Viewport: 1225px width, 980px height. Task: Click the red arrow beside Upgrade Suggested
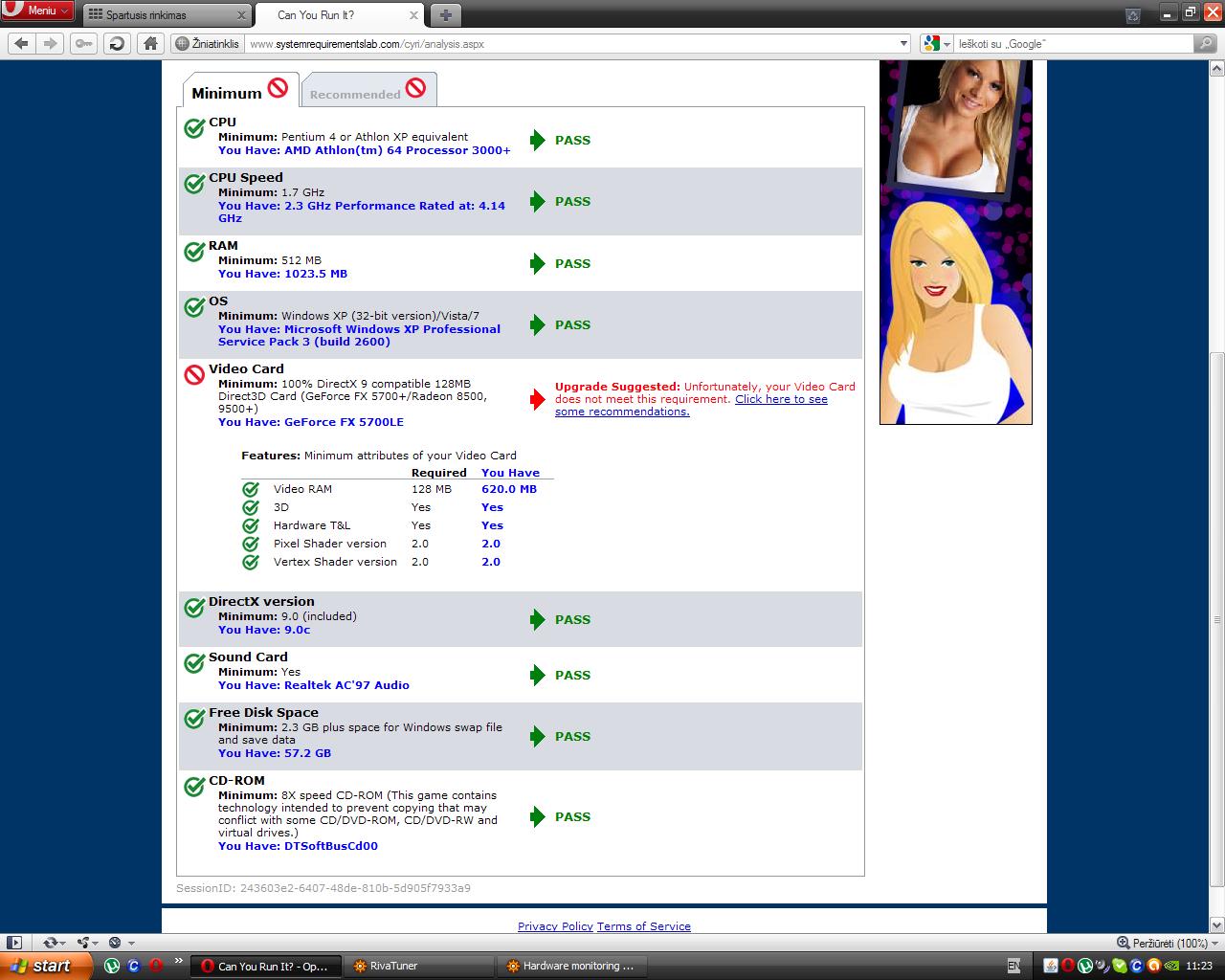[x=537, y=399]
